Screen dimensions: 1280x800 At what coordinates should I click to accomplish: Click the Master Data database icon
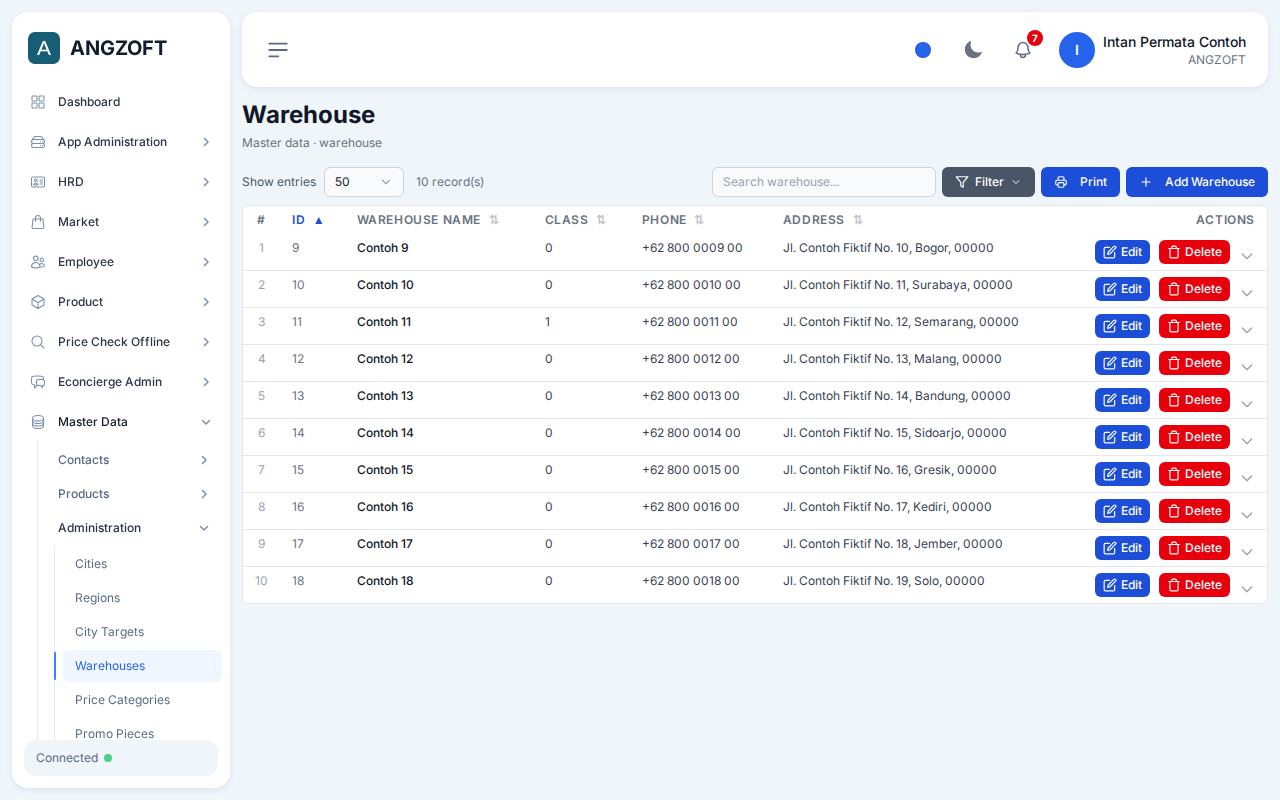click(x=38, y=422)
